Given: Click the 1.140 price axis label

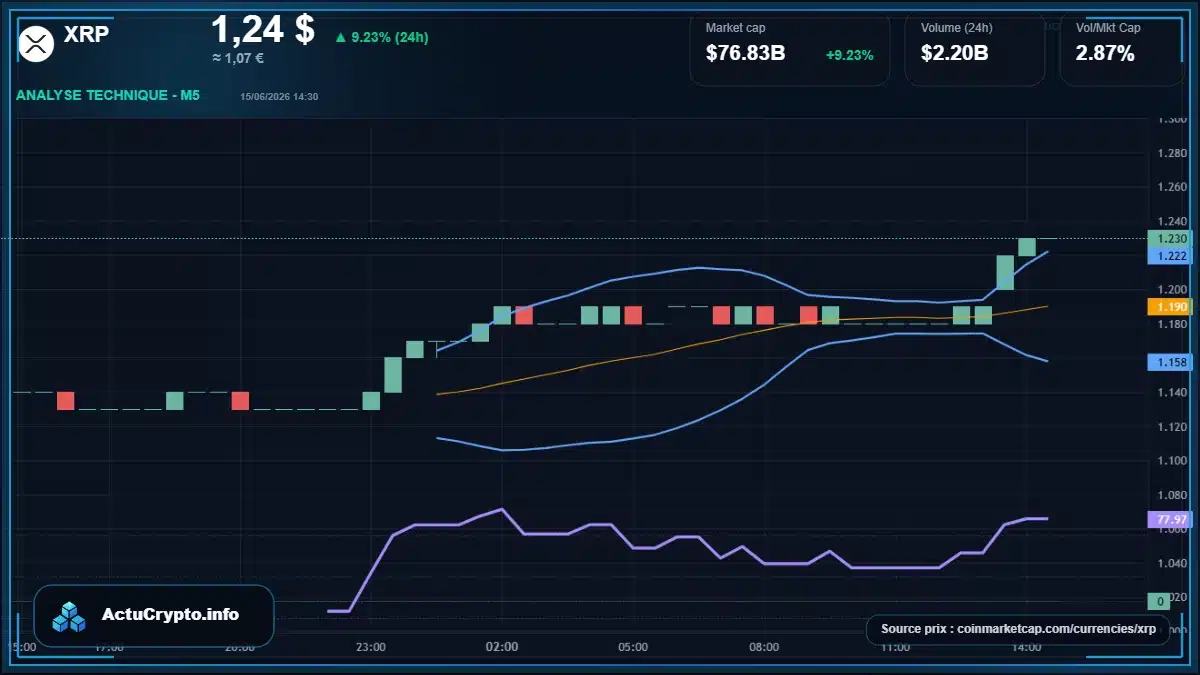Looking at the screenshot, I should pyautogui.click(x=1171, y=392).
